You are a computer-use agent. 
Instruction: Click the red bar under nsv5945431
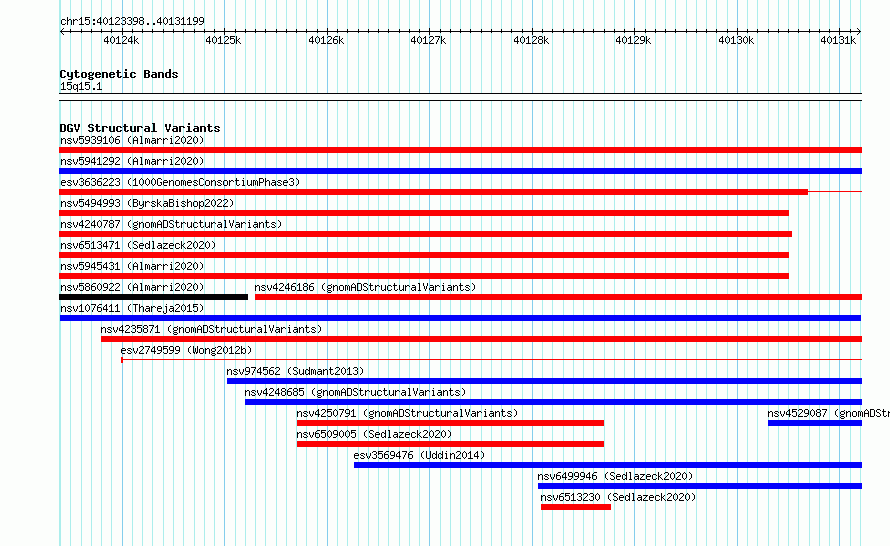pyautogui.click(x=424, y=276)
